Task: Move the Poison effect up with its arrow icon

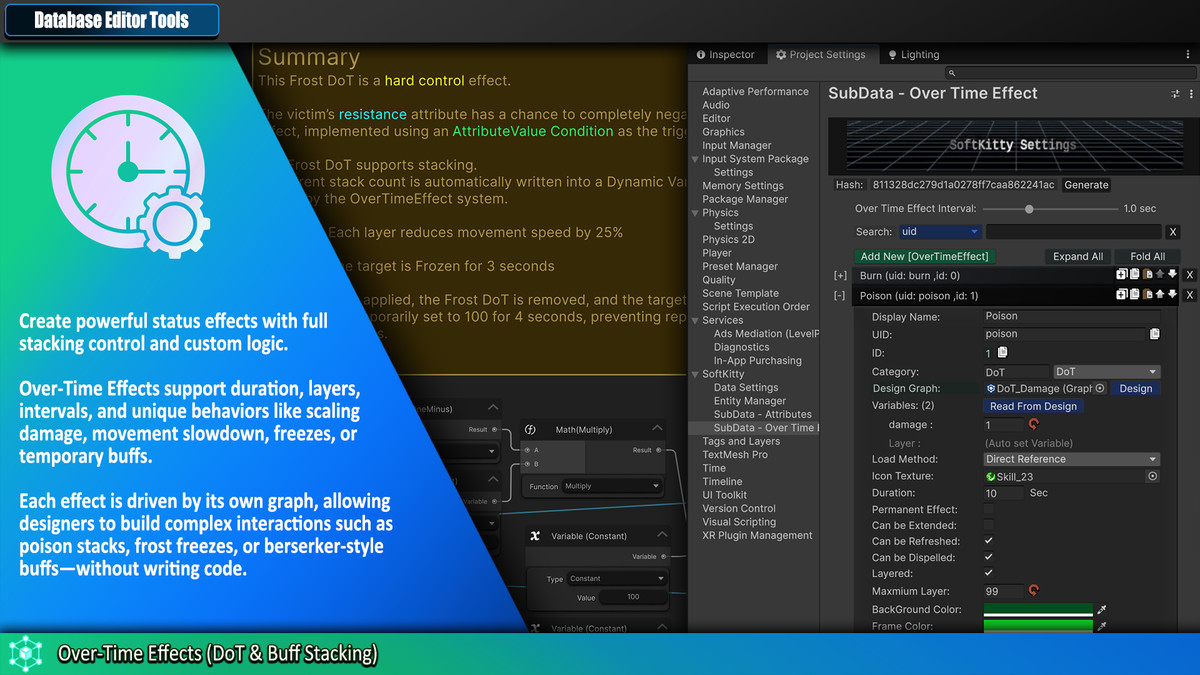Action: [1161, 293]
